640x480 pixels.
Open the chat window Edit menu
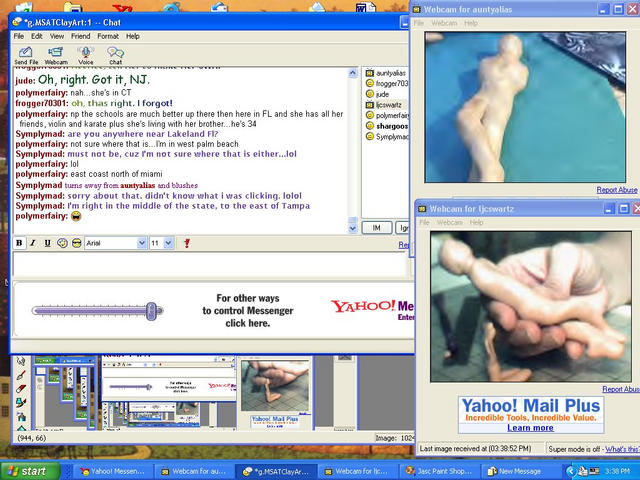click(x=37, y=36)
